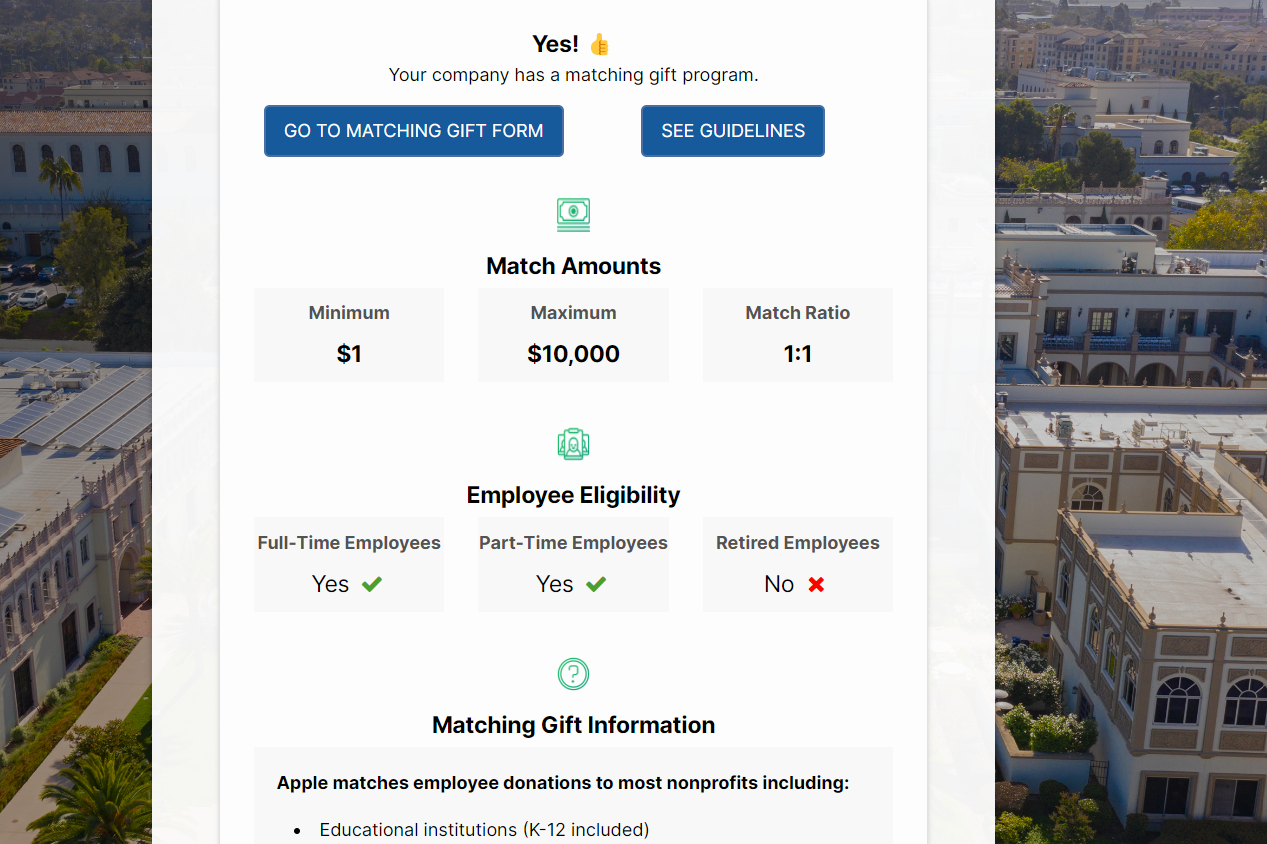Click the Go To Matching Gift Form button

coord(414,131)
